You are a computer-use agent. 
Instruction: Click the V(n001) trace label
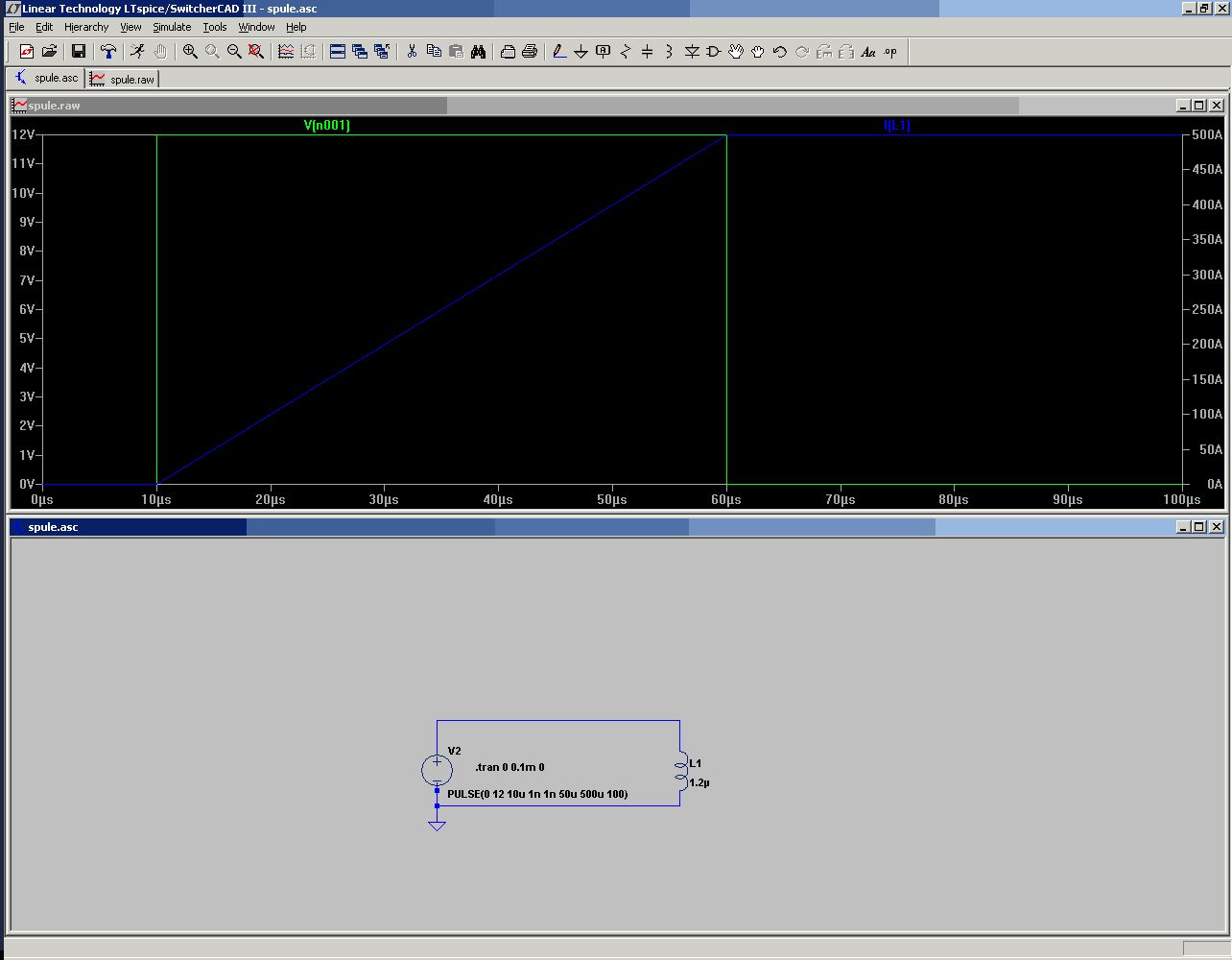326,125
